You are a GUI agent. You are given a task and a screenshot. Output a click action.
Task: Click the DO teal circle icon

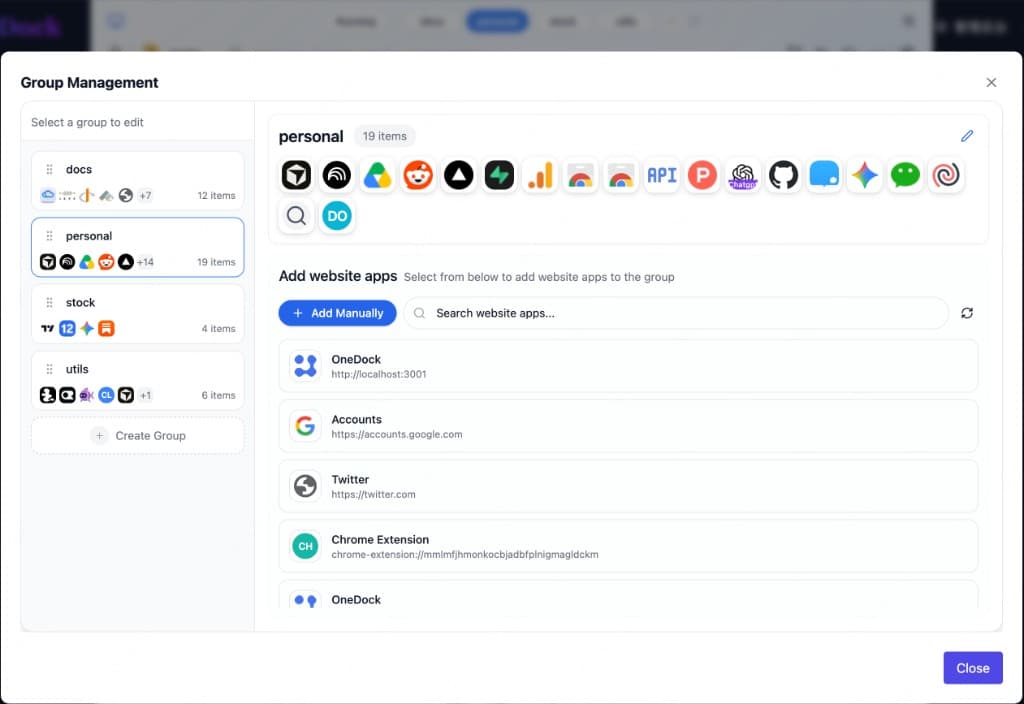337,216
